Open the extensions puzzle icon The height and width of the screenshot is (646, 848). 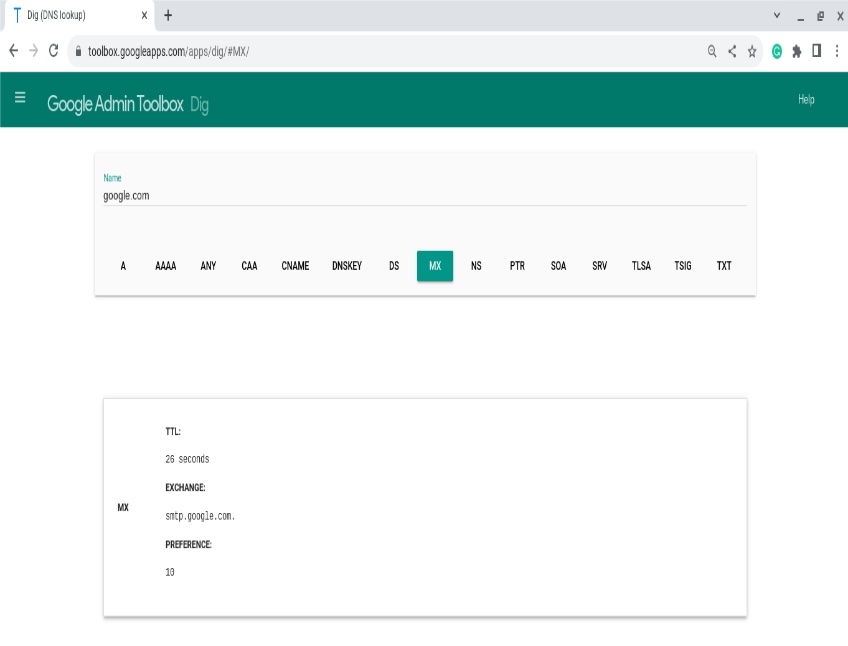[x=797, y=51]
